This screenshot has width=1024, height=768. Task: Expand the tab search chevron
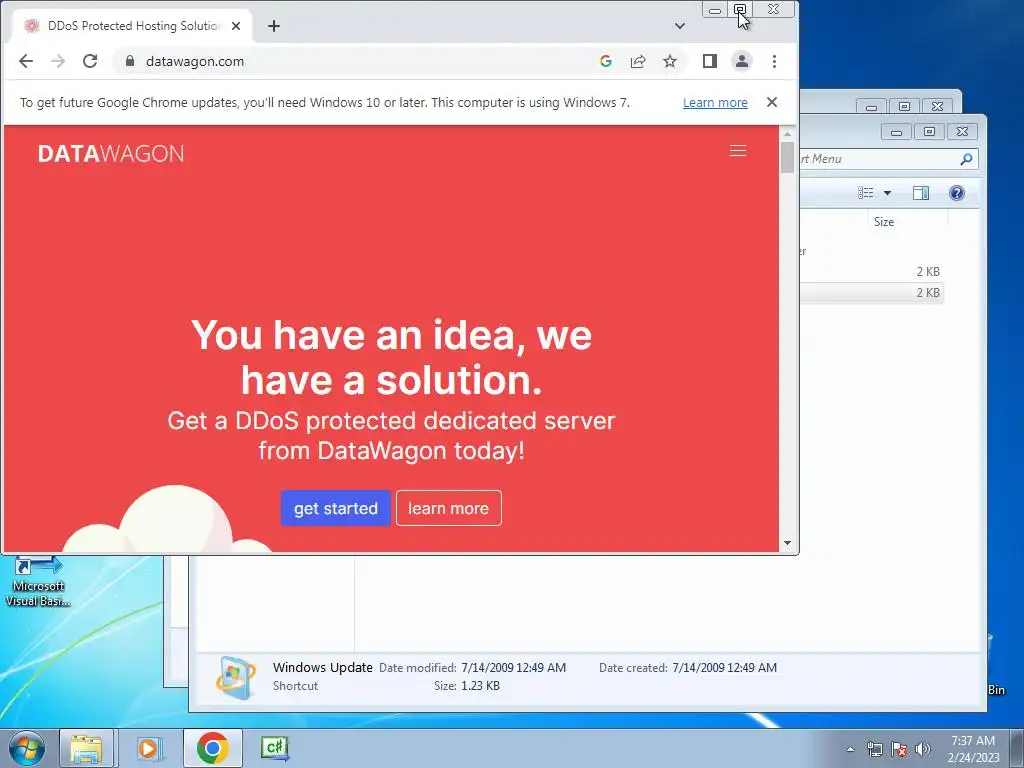[679, 26]
